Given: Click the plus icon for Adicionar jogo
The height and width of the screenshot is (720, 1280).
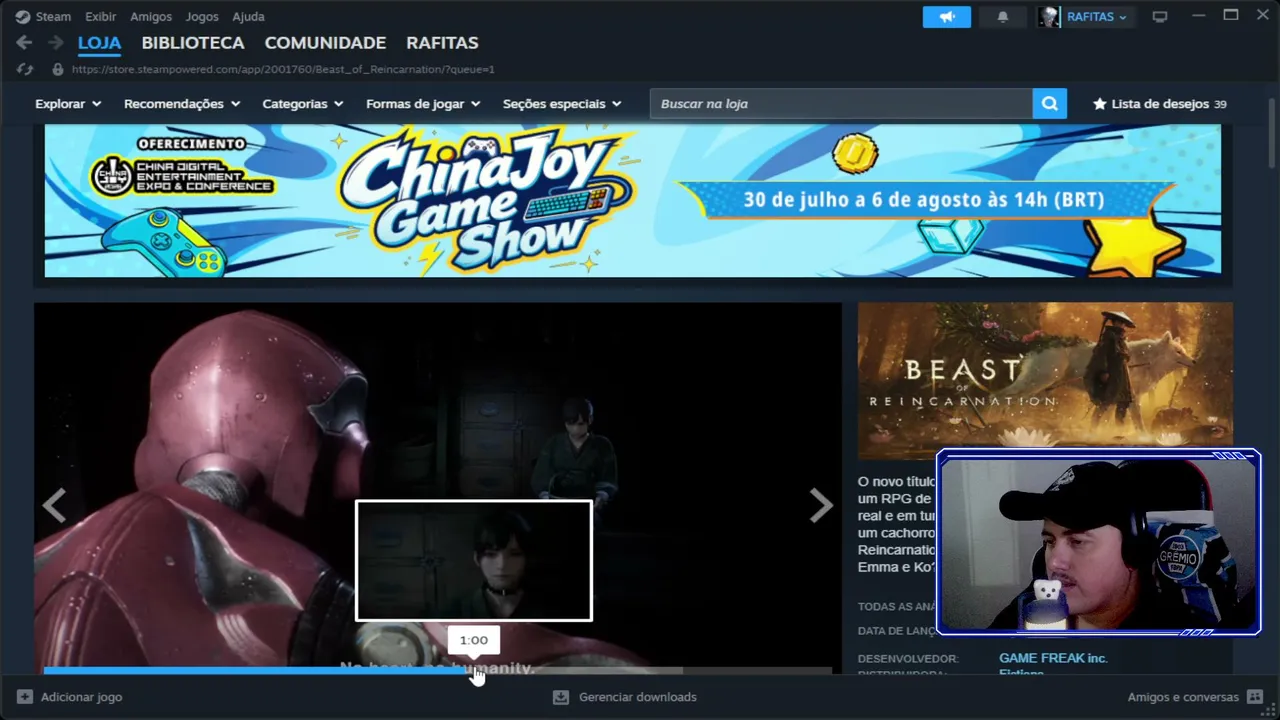Looking at the screenshot, I should coord(25,697).
